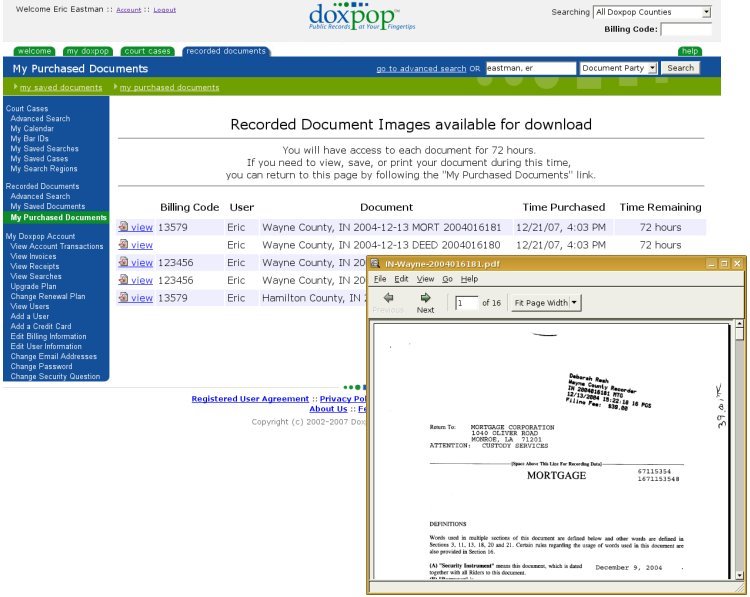750x597 pixels.
Task: Follow the go to advanced search link
Action: [421, 69]
